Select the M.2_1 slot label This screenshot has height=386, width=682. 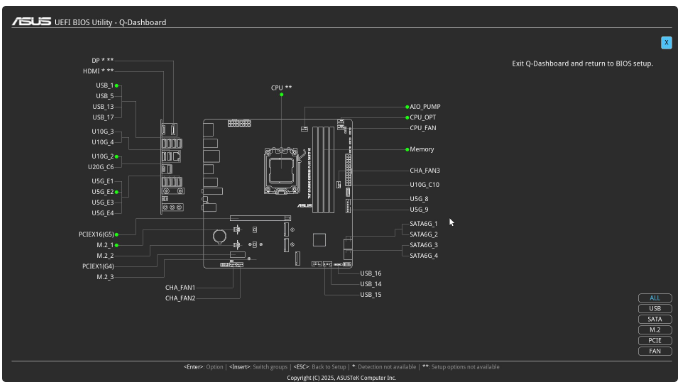pyautogui.click(x=105, y=245)
